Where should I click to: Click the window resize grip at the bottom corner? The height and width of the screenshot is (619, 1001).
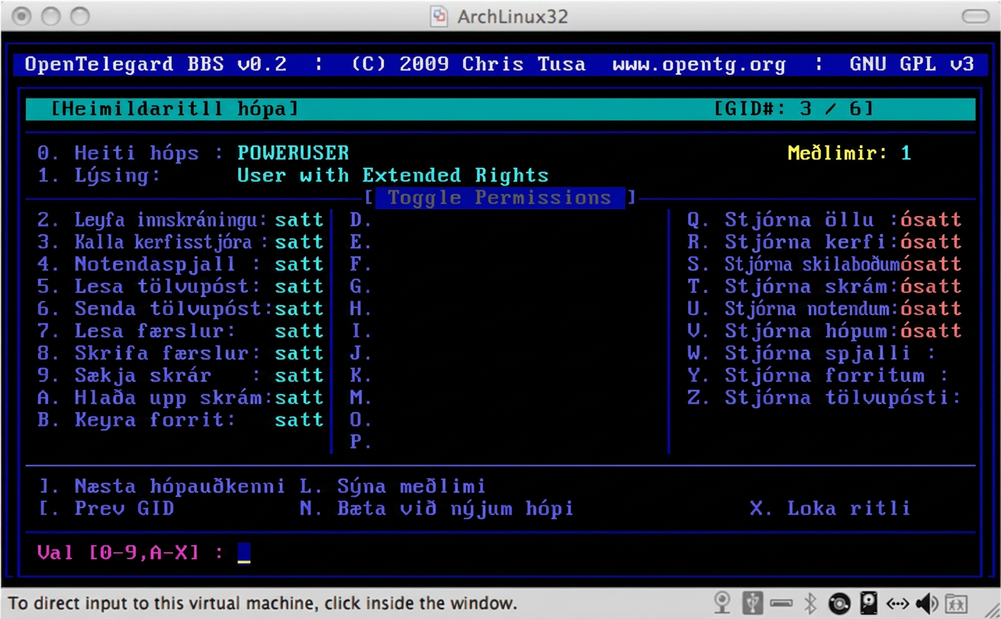click(x=992, y=610)
